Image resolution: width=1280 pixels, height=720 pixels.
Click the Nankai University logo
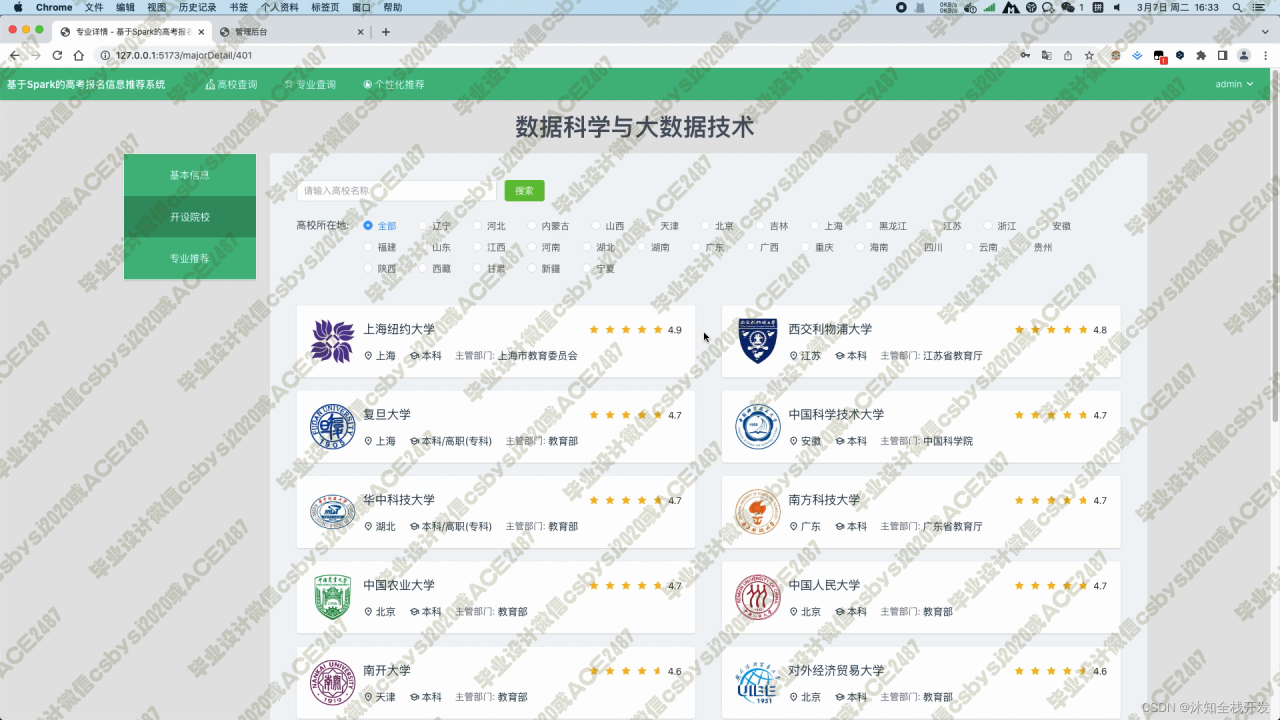pyautogui.click(x=332, y=683)
